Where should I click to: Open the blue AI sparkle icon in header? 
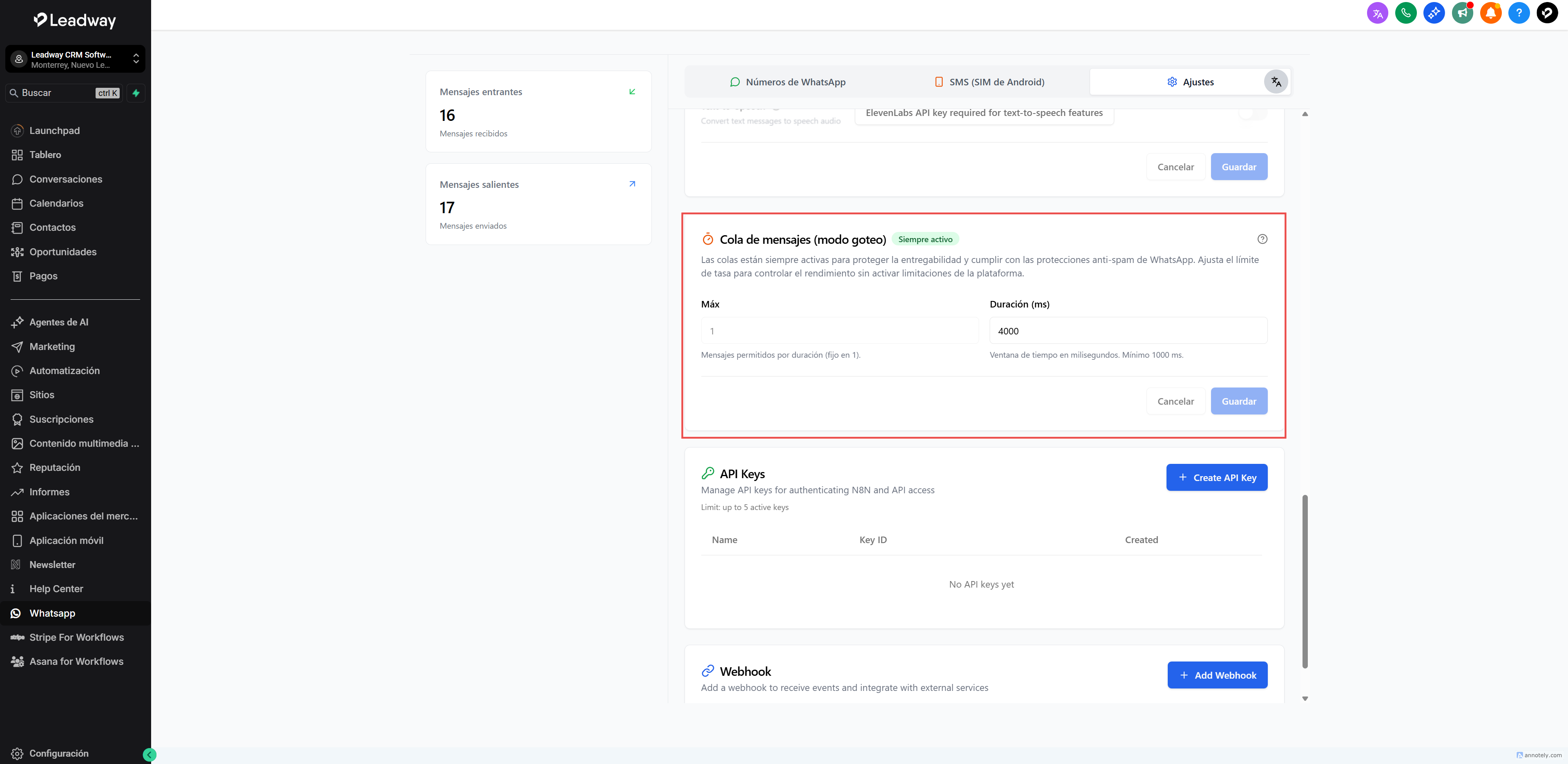tap(1434, 13)
